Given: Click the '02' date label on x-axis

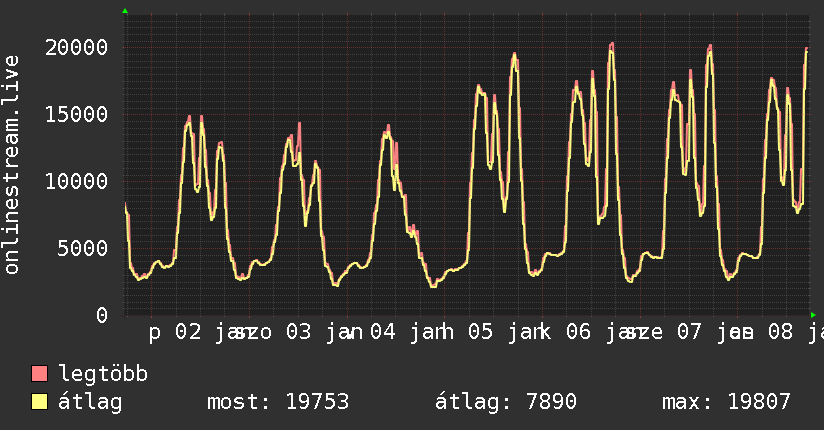Looking at the screenshot, I should point(188,332).
